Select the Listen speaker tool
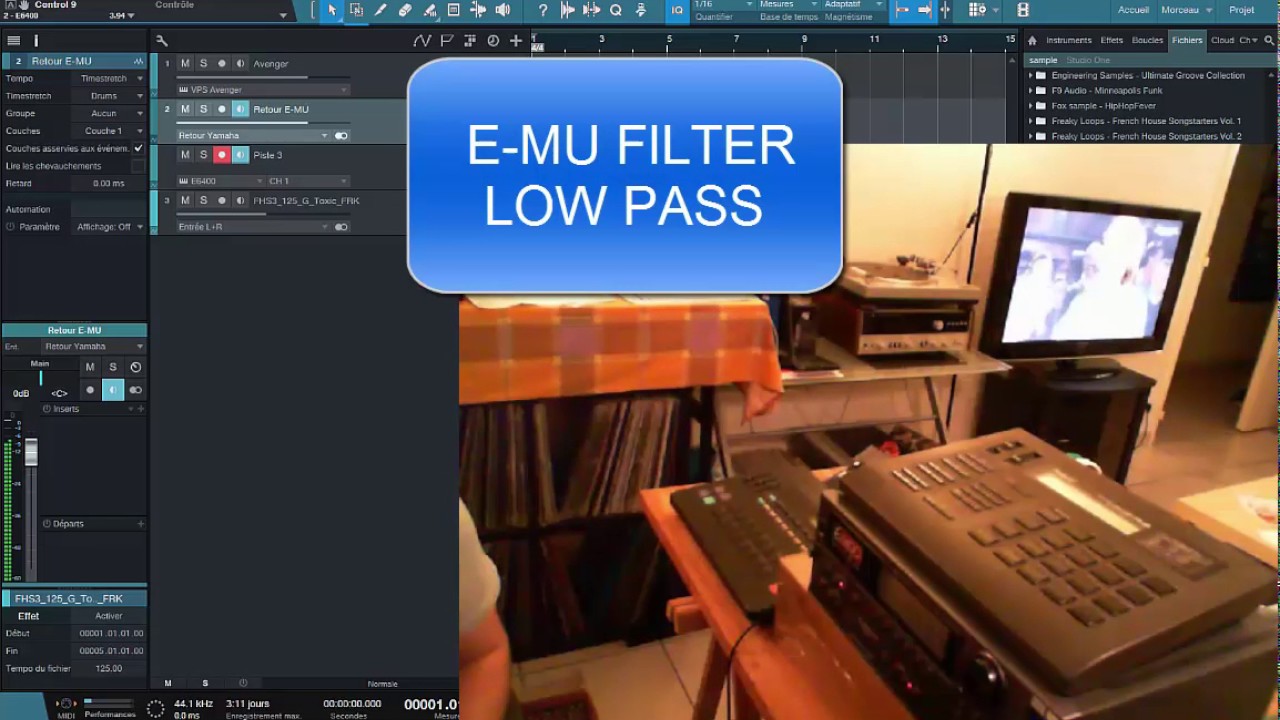The width and height of the screenshot is (1280, 720). (502, 10)
